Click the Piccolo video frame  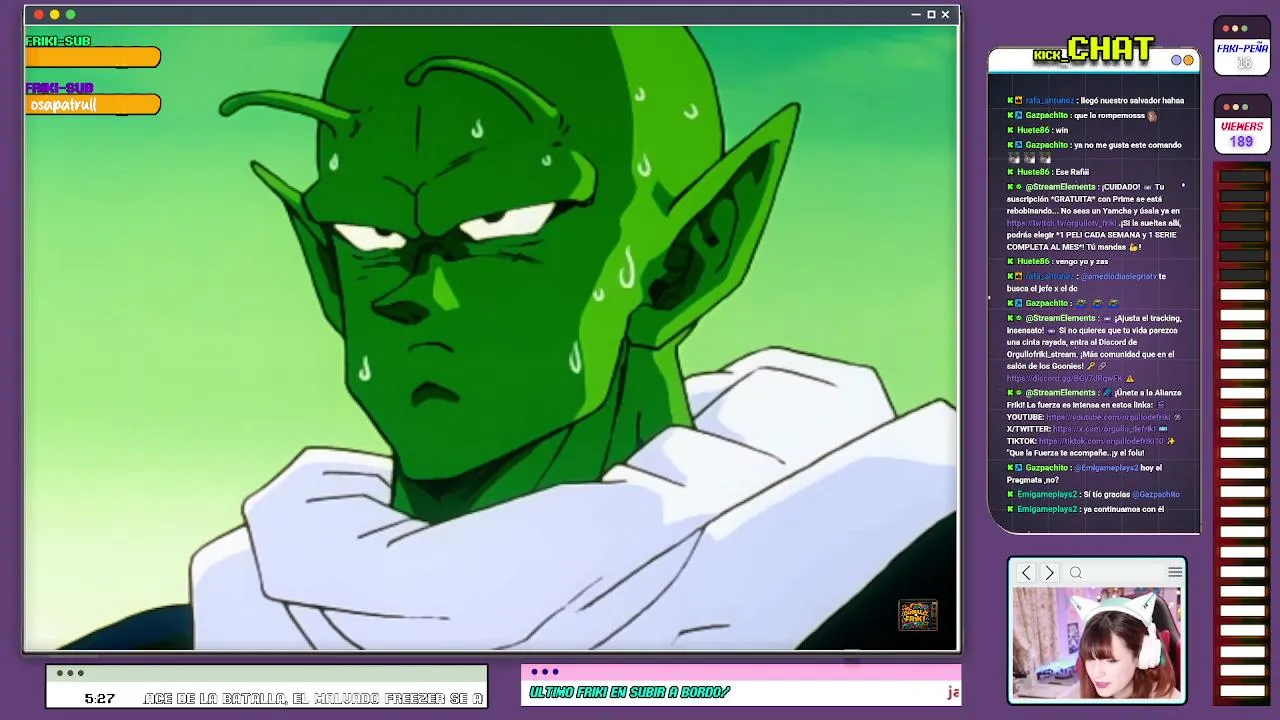click(490, 338)
